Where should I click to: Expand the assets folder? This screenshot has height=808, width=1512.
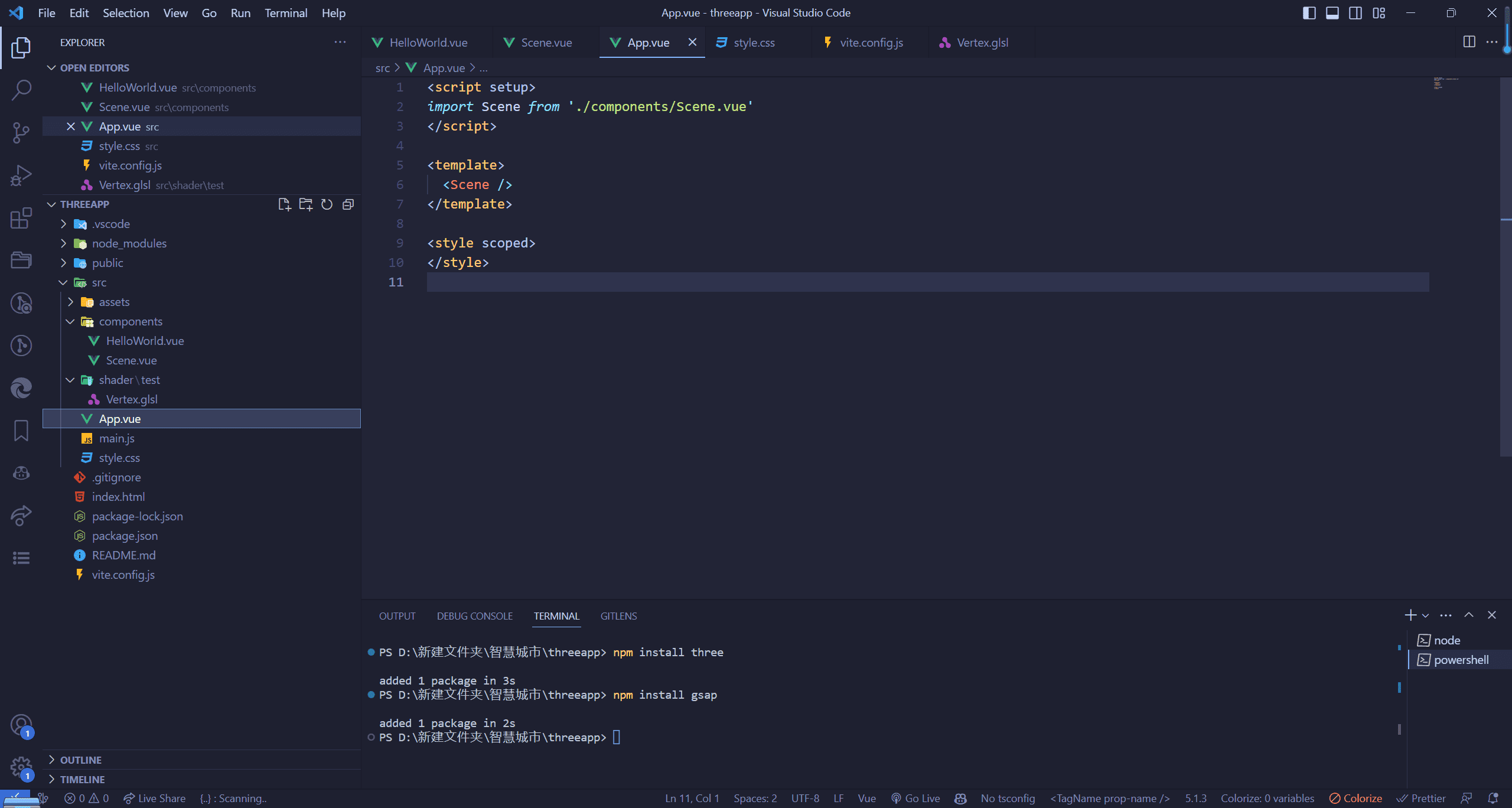tap(71, 302)
